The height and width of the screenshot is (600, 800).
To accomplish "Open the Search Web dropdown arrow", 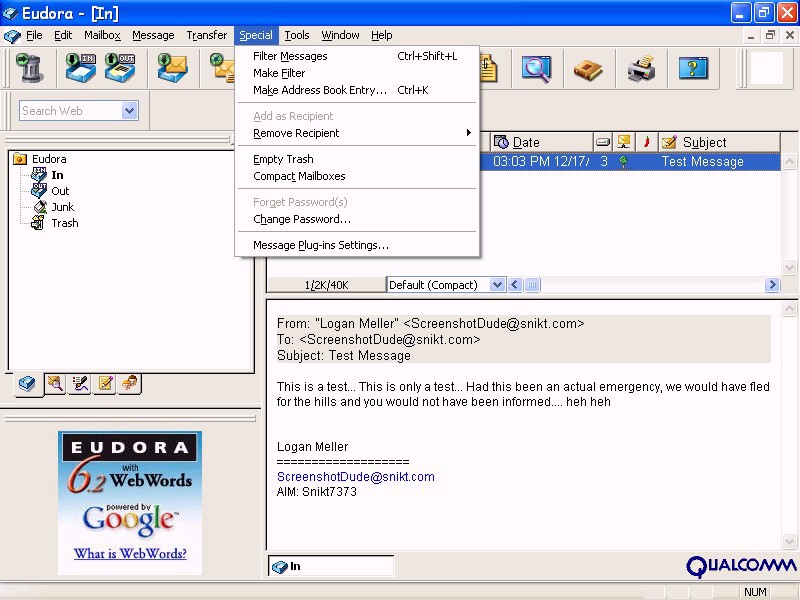I will 130,110.
